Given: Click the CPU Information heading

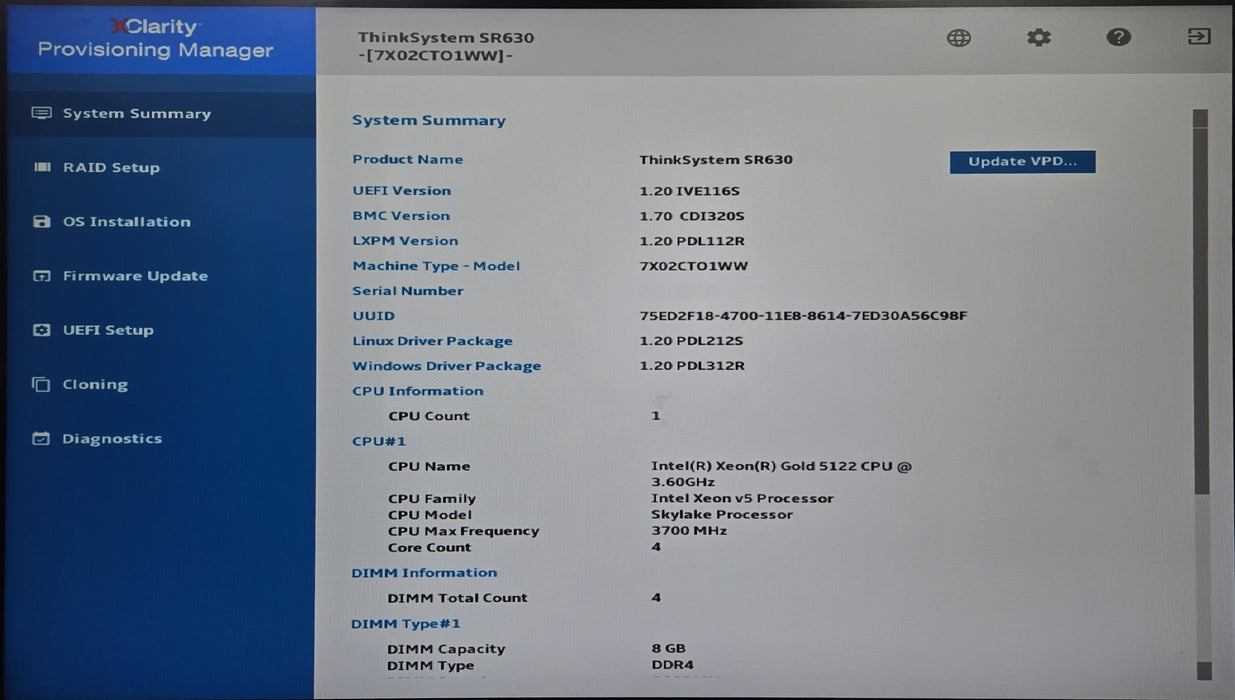Looking at the screenshot, I should click(418, 391).
